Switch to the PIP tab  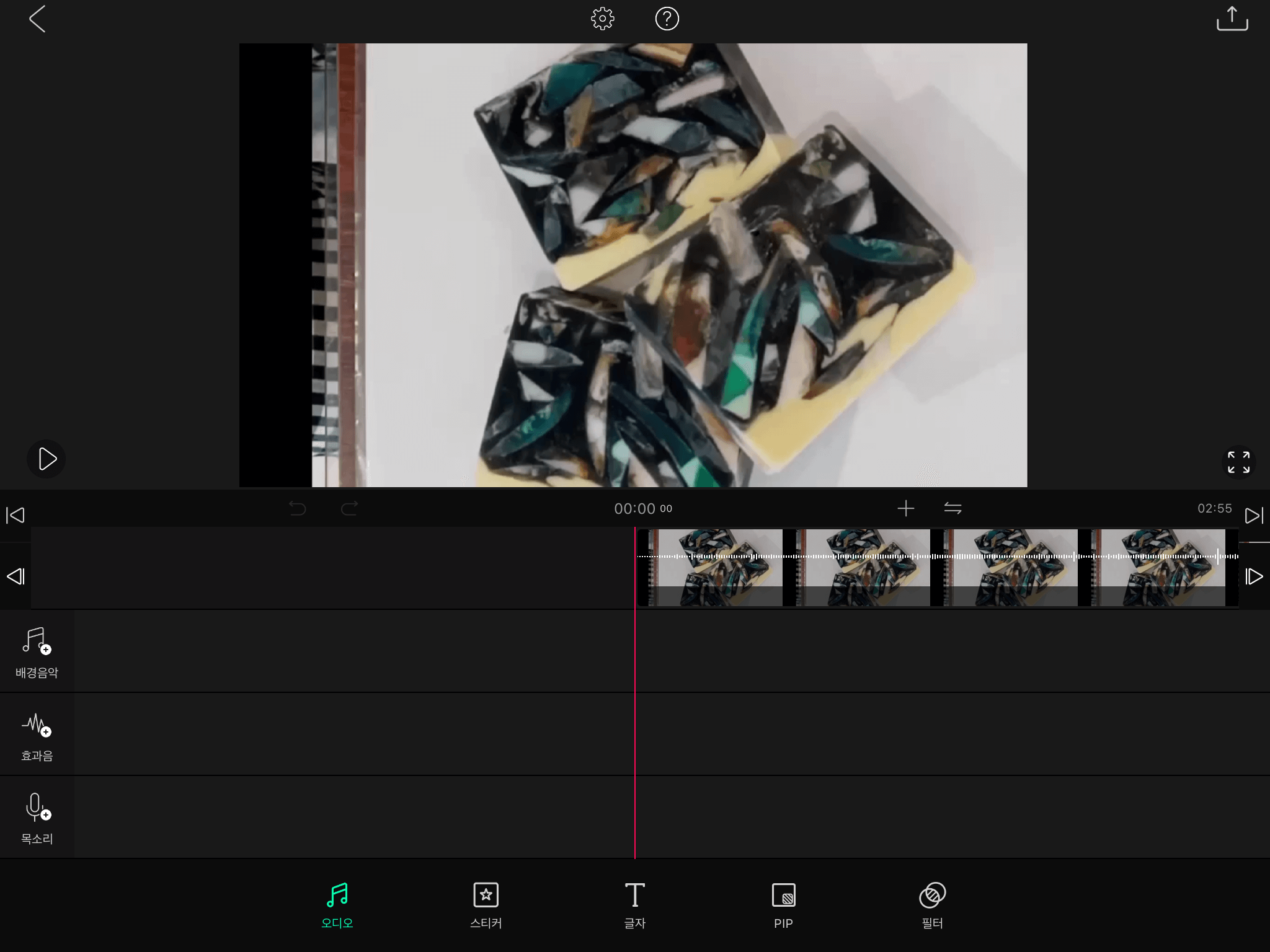click(783, 906)
